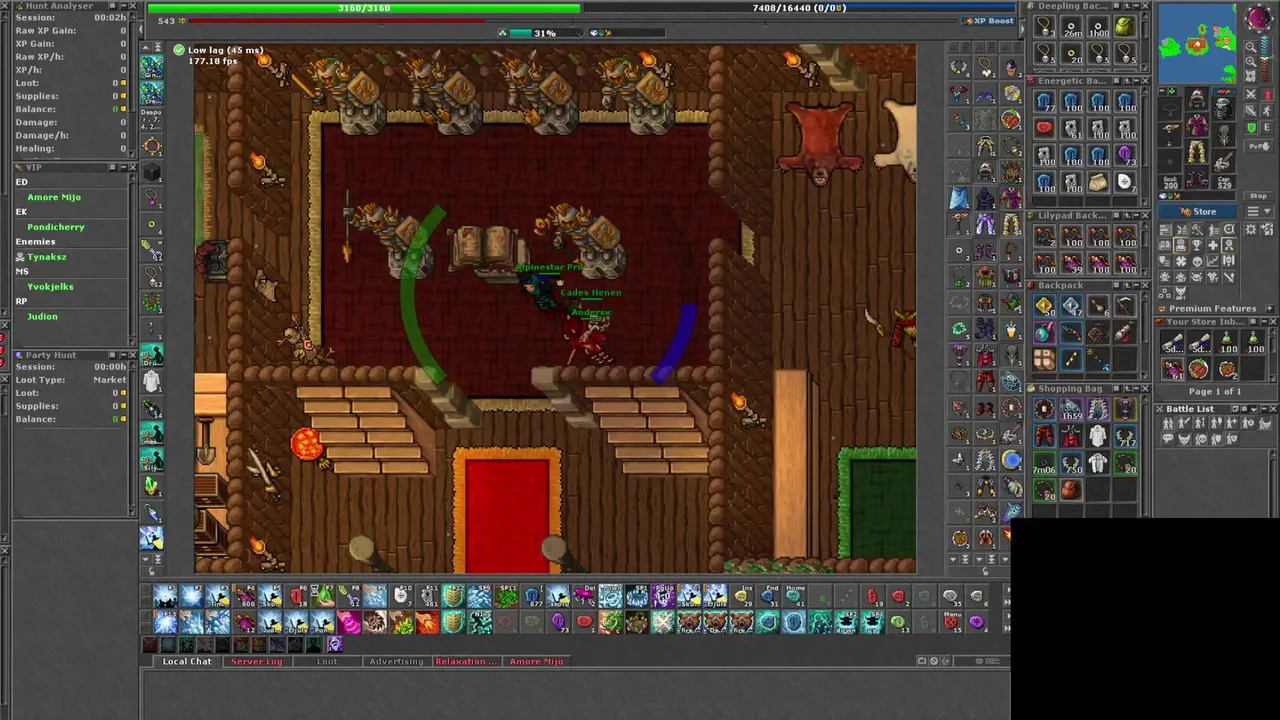Click the helmet equipment slot
Screen dimensions: 1280x720
click(1197, 98)
